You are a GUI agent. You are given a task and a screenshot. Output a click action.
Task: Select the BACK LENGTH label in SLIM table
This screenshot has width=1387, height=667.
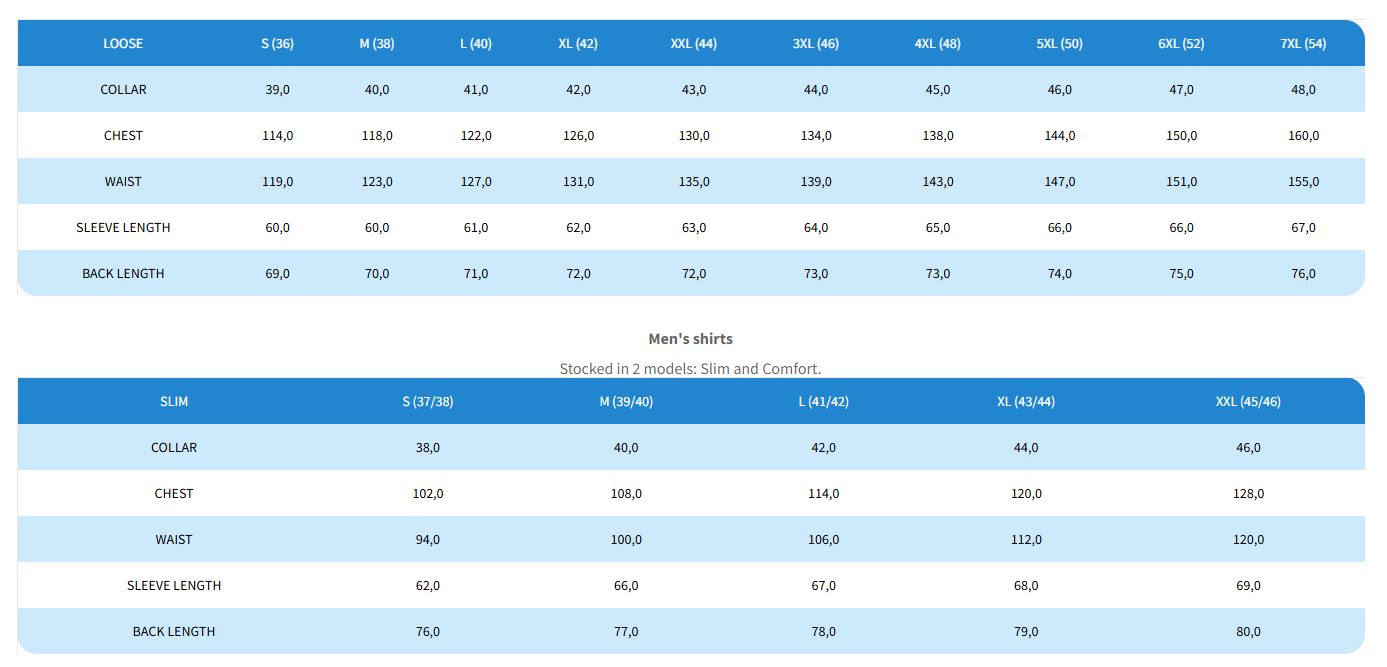coord(174,631)
